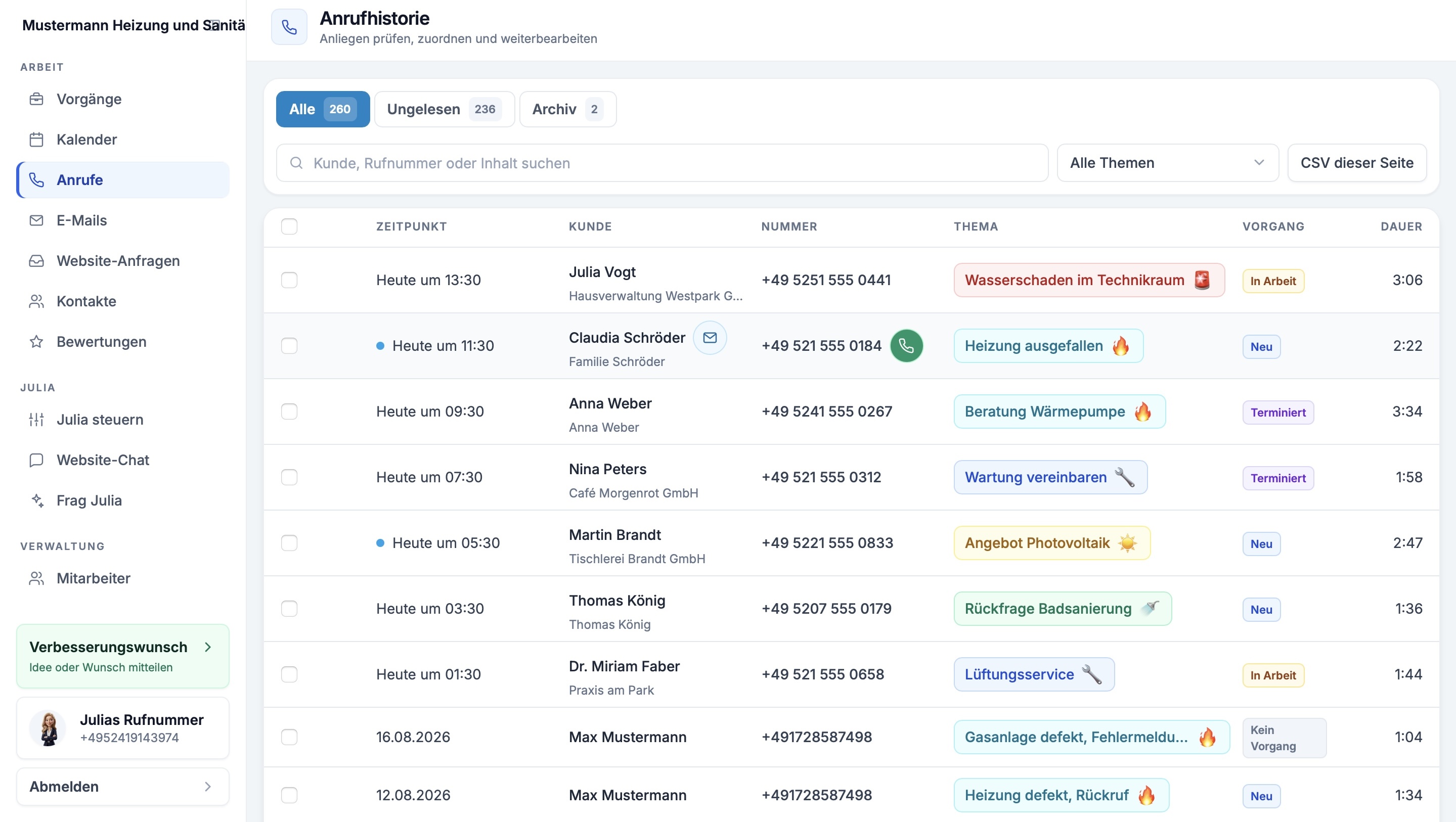1456x822 pixels.
Task: Click the chevron on Abmelden
Action: click(208, 787)
